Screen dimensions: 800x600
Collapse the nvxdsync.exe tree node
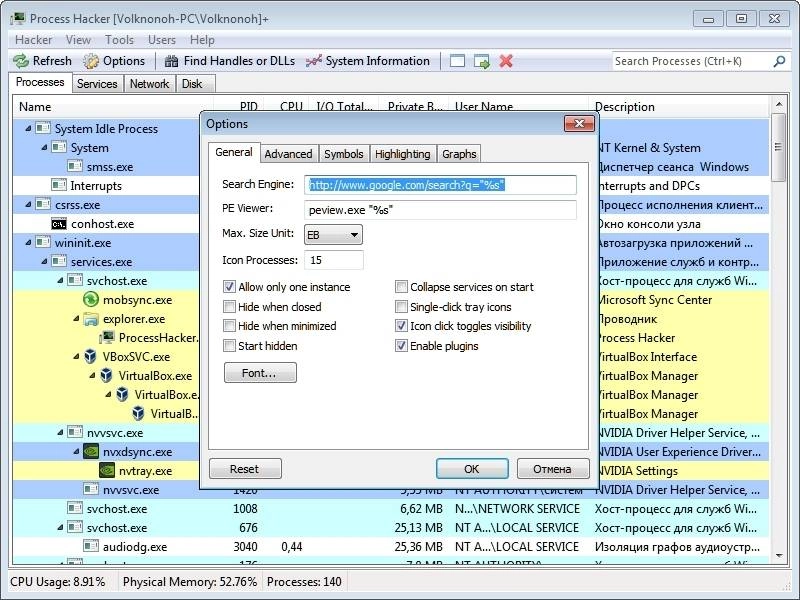[x=76, y=452]
